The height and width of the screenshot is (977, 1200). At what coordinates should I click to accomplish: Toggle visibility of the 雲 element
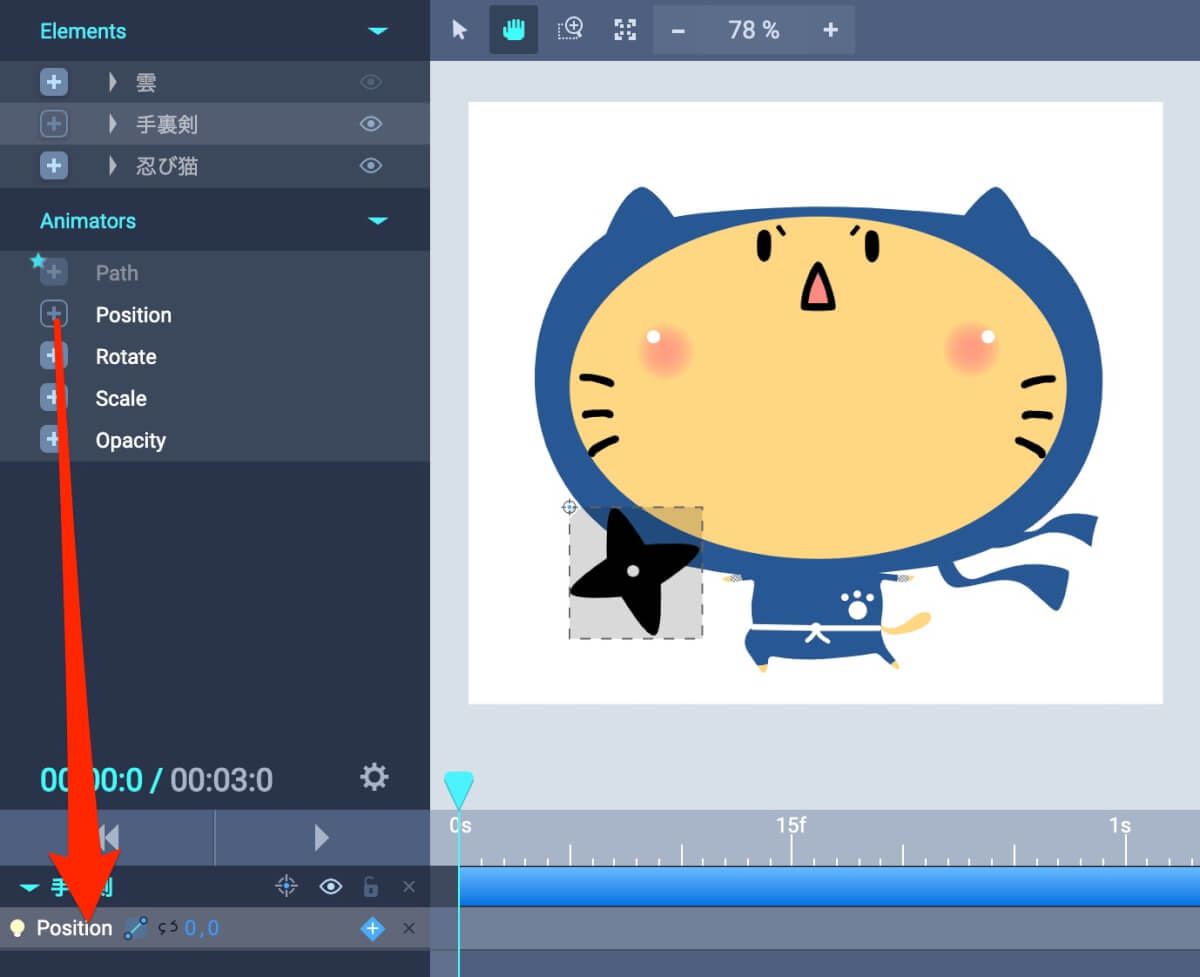click(x=371, y=82)
